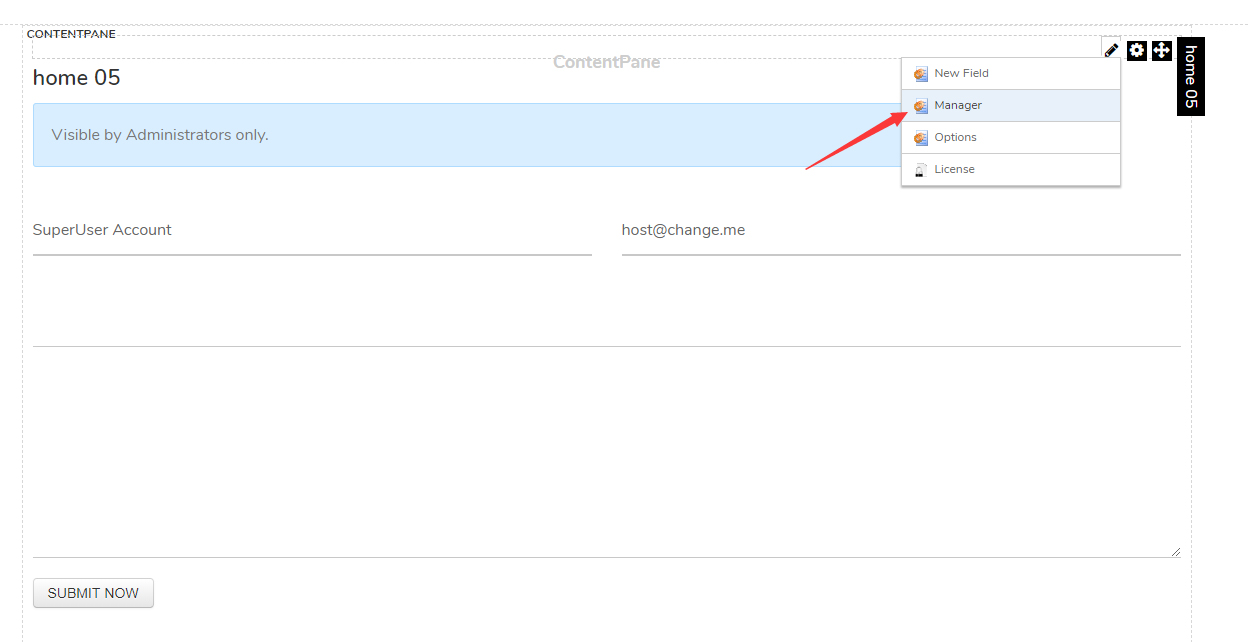Select the vertical home 05 module tab
Viewport: 1250px width, 642px height.
click(1189, 76)
